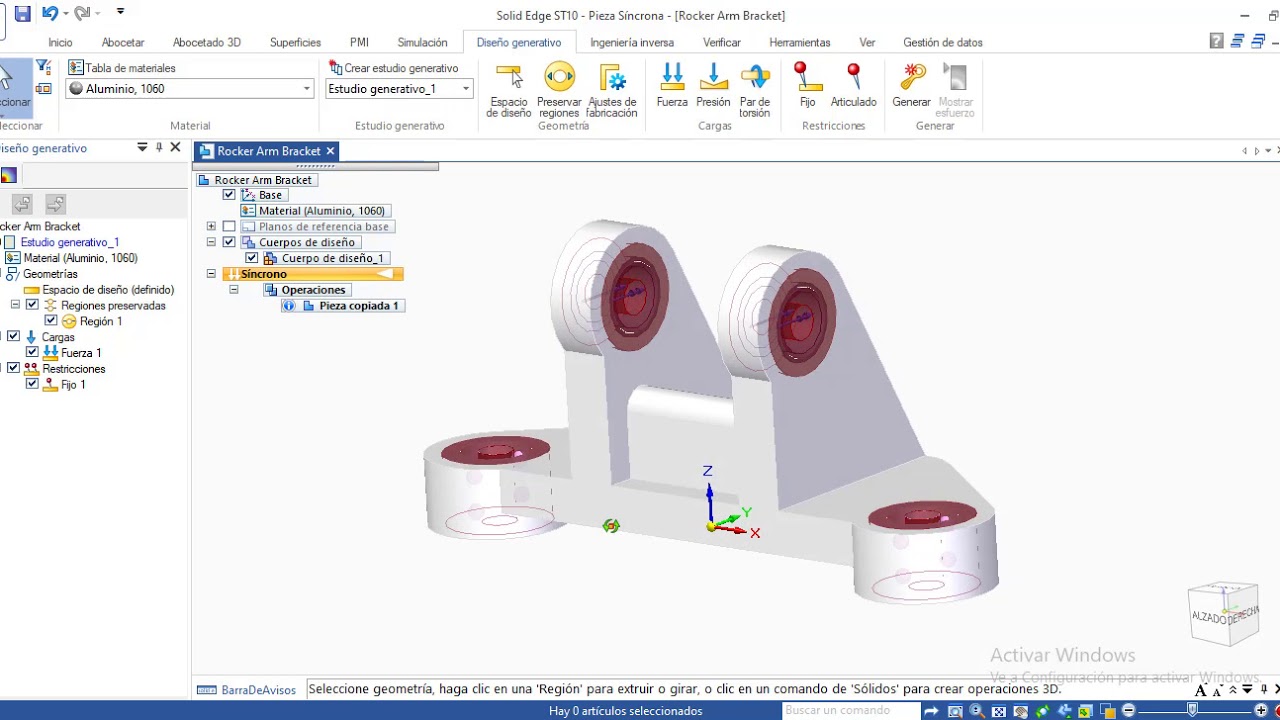Click the Rotate view icon in status bar

tap(1041, 711)
